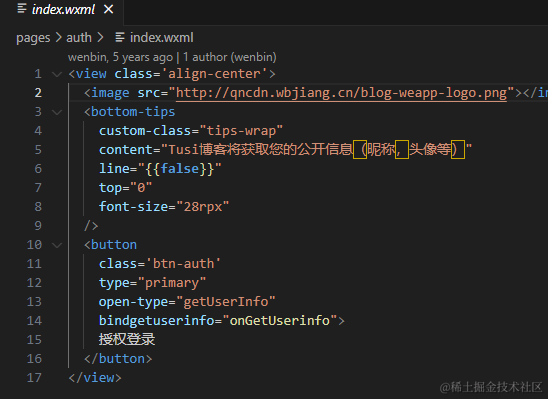The height and width of the screenshot is (399, 548).
Task: Click line number 17 in the gutter
Action: tap(34, 378)
